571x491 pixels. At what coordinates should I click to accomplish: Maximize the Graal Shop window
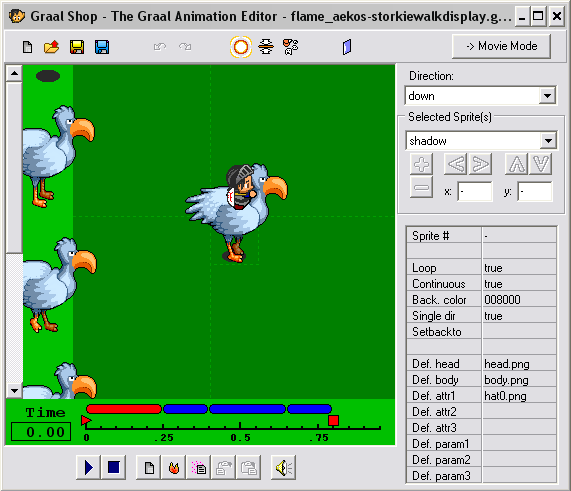click(538, 16)
